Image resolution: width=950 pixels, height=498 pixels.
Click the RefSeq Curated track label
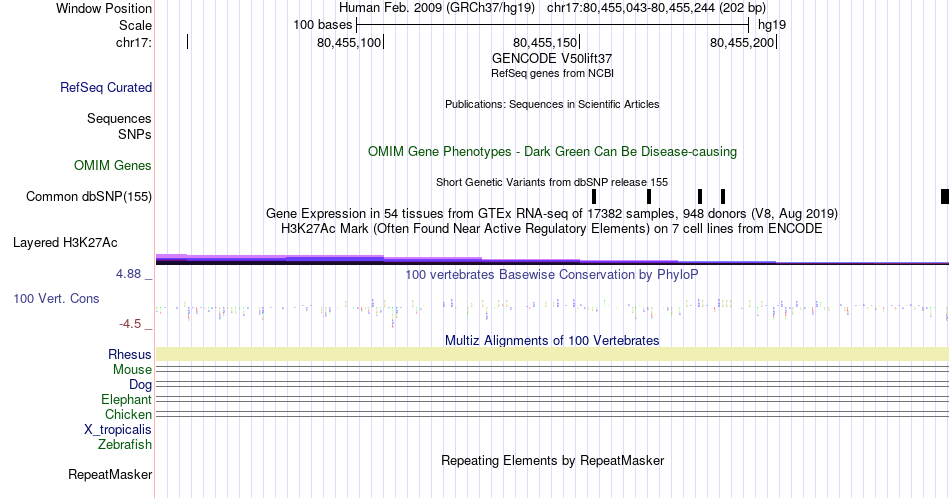[106, 87]
